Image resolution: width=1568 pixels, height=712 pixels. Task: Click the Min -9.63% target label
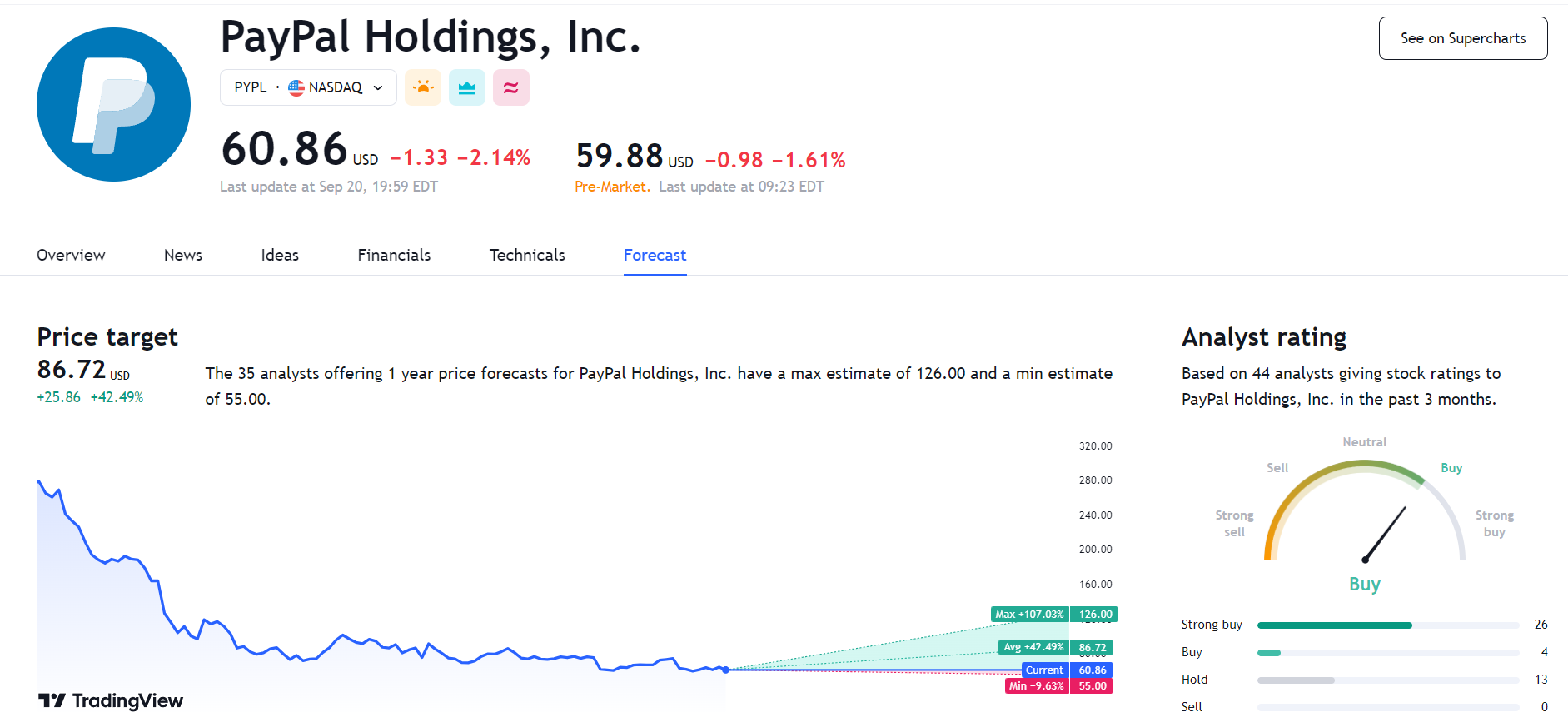tap(1036, 686)
